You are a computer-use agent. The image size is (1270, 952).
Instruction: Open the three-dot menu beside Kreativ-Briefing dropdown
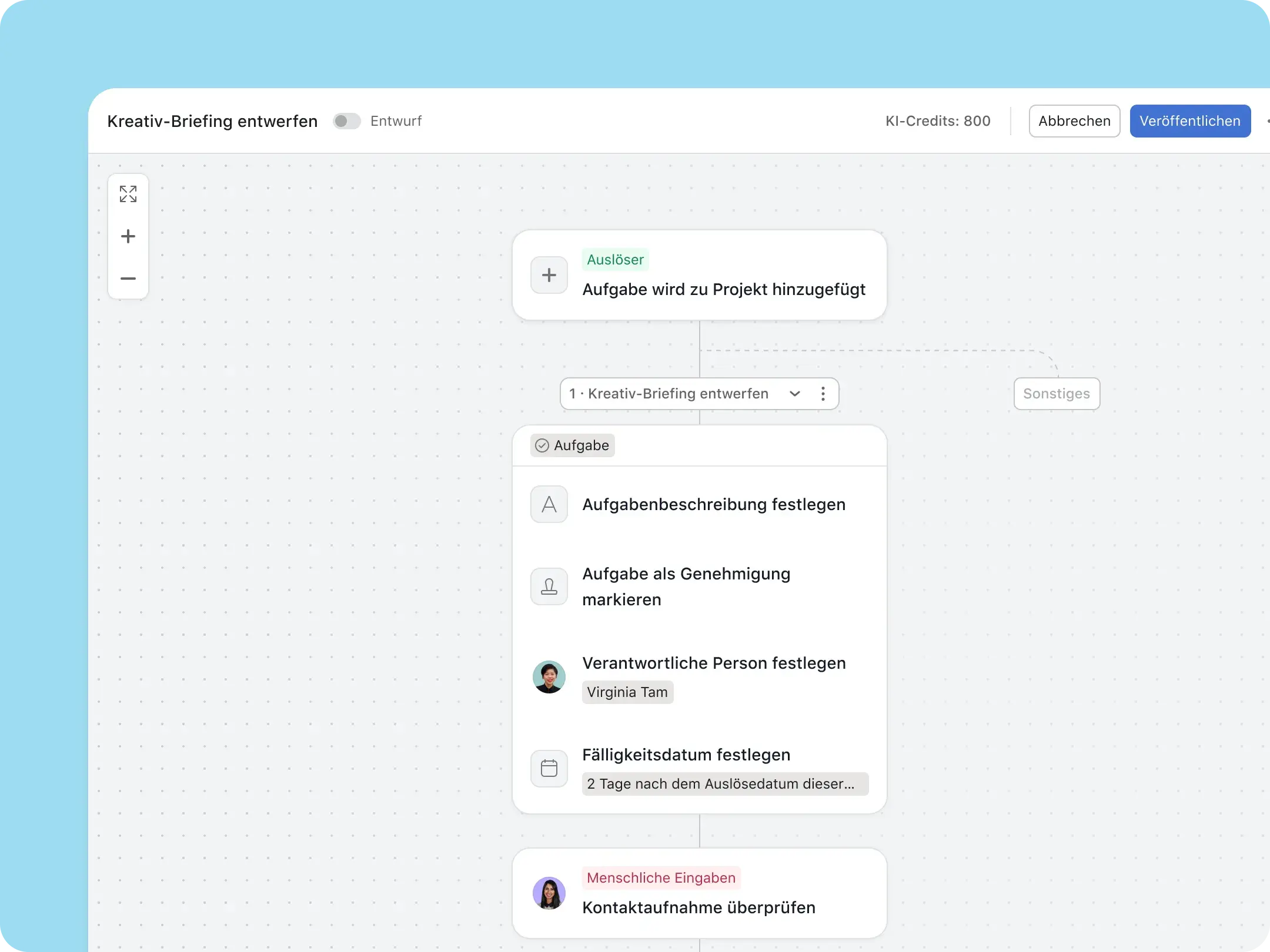click(823, 394)
